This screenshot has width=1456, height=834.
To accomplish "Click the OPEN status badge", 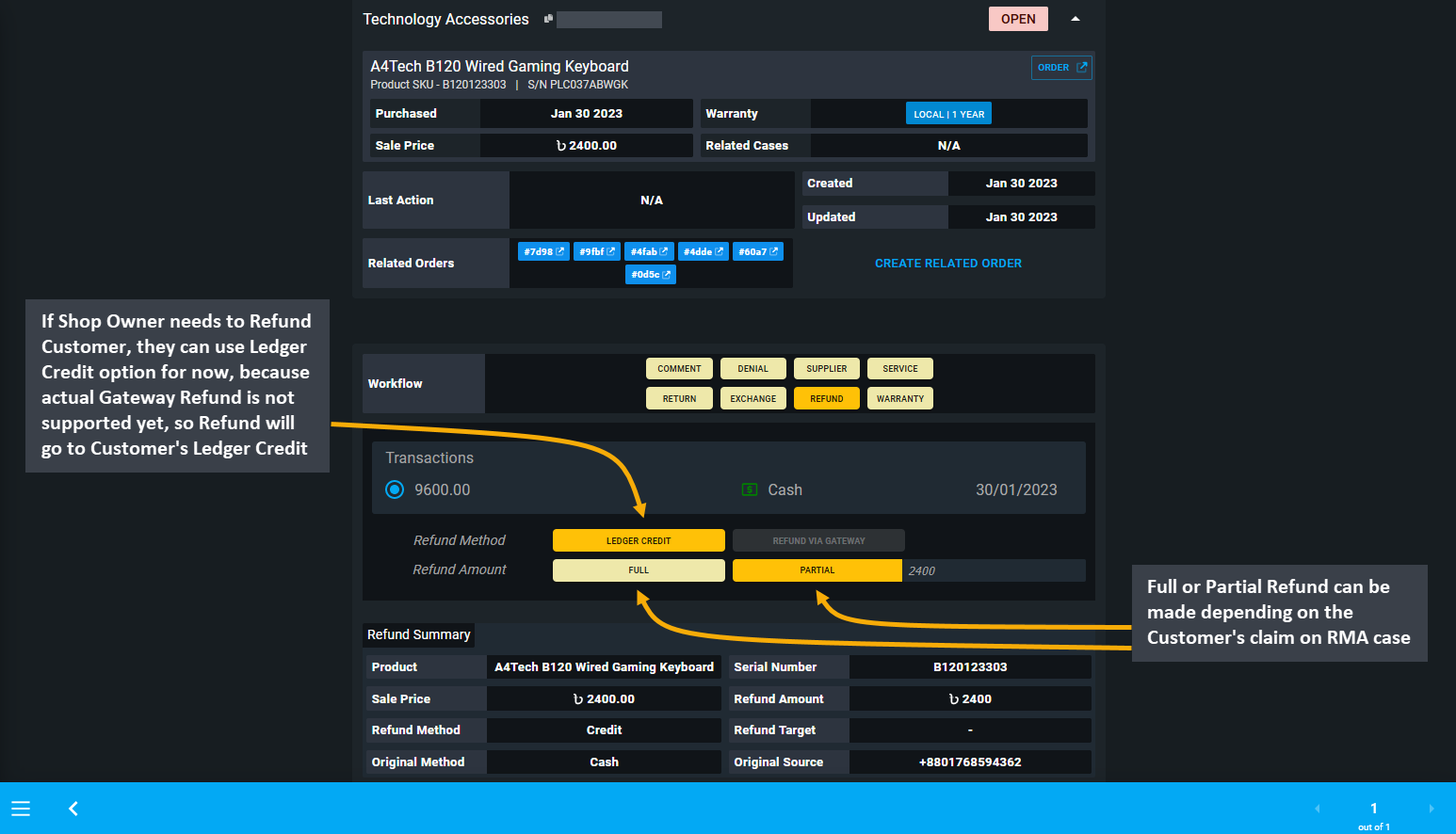I will [x=1018, y=19].
